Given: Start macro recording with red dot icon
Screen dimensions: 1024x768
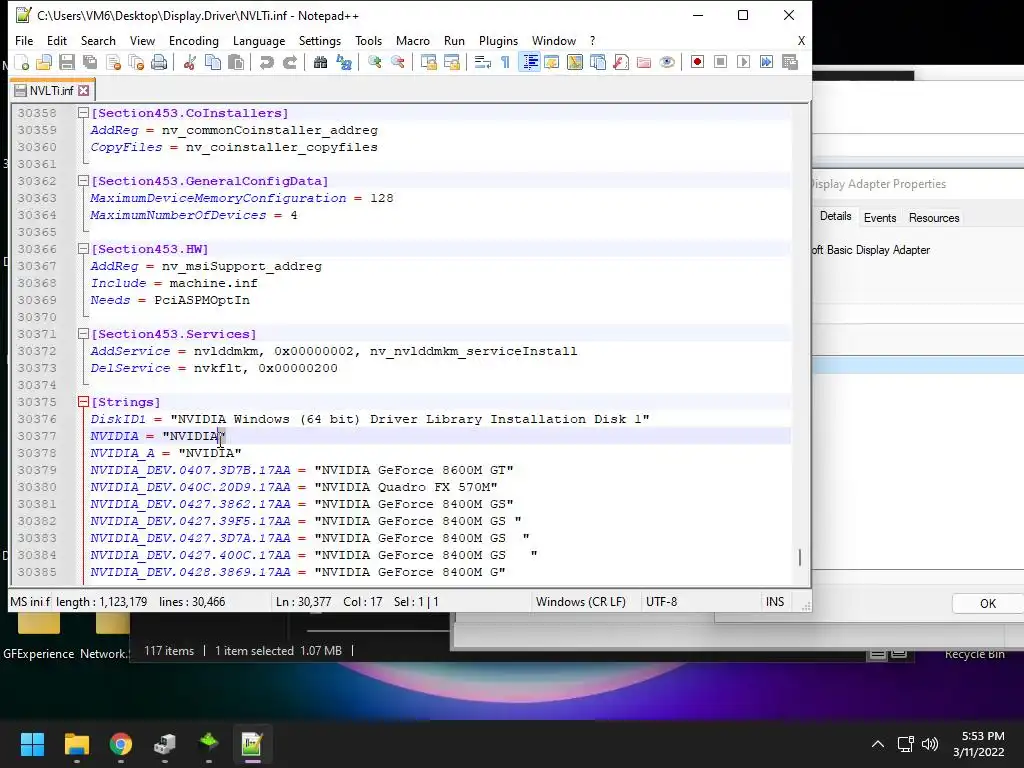Looking at the screenshot, I should click(697, 62).
